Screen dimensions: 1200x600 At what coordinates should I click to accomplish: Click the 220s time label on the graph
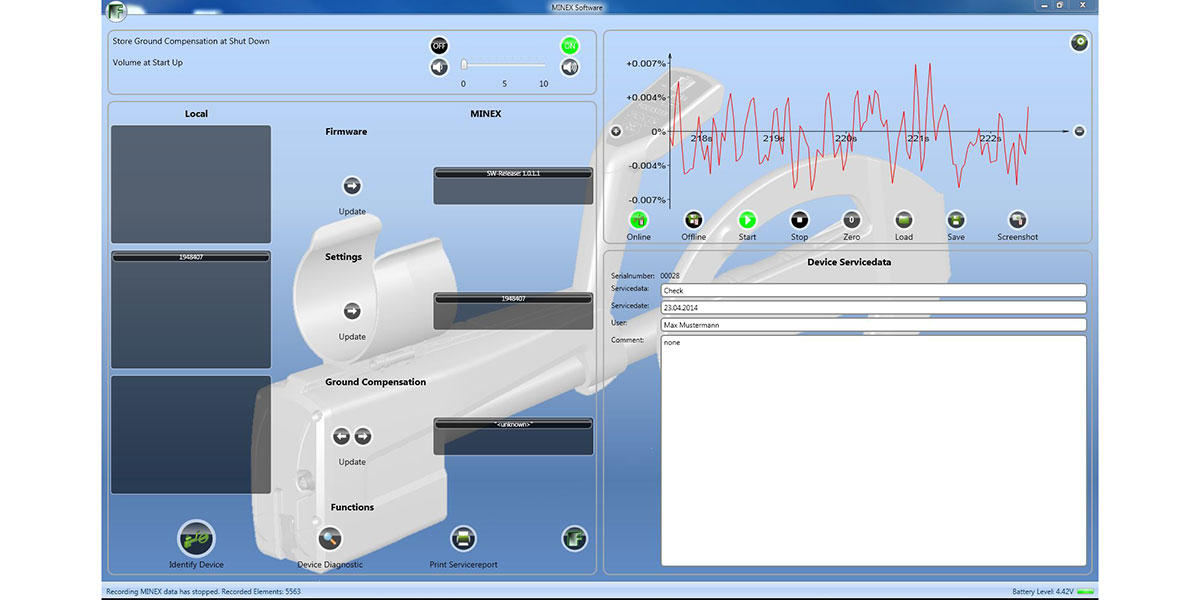click(845, 139)
